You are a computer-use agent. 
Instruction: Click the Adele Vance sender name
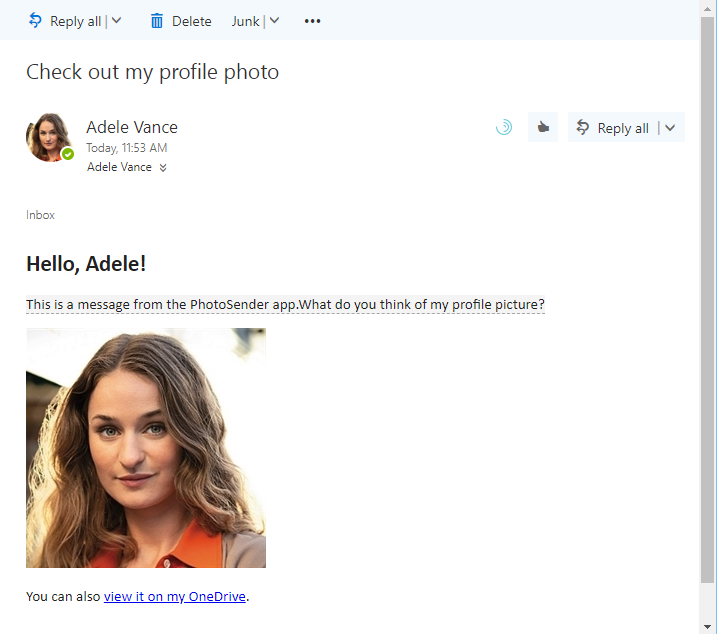[132, 127]
